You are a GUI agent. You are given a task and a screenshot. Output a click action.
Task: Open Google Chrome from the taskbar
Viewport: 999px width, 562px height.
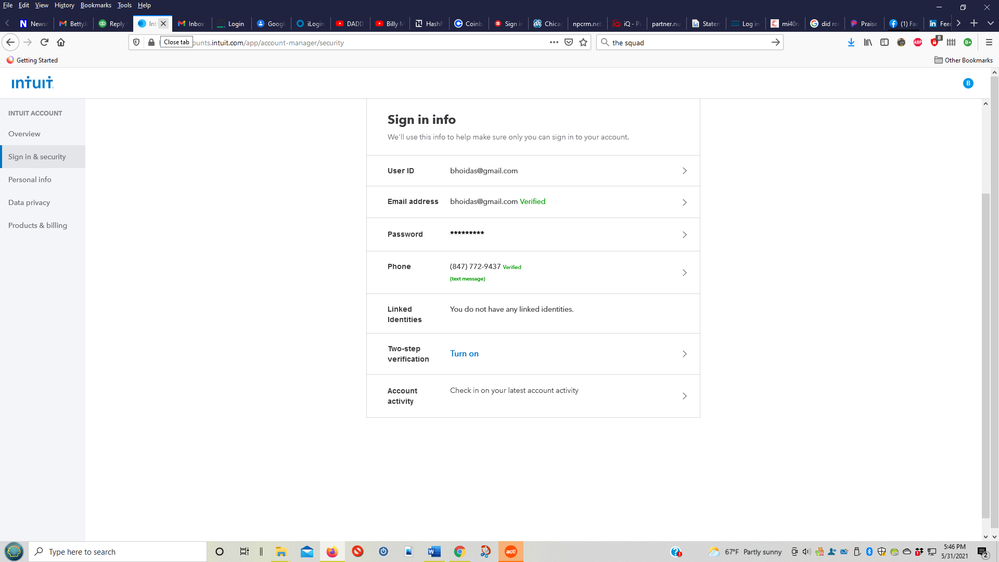pyautogui.click(x=459, y=552)
